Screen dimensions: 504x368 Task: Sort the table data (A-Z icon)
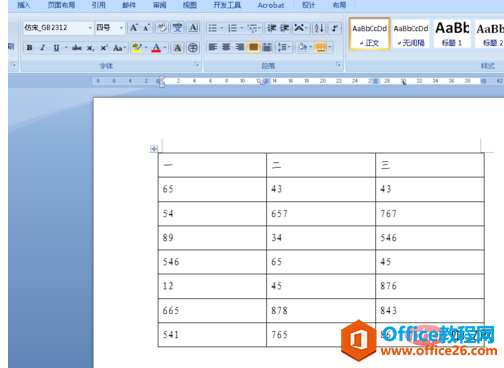pos(319,28)
